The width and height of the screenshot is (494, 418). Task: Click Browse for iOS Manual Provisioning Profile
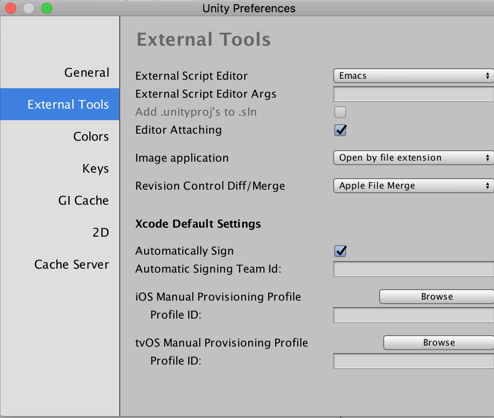(437, 296)
